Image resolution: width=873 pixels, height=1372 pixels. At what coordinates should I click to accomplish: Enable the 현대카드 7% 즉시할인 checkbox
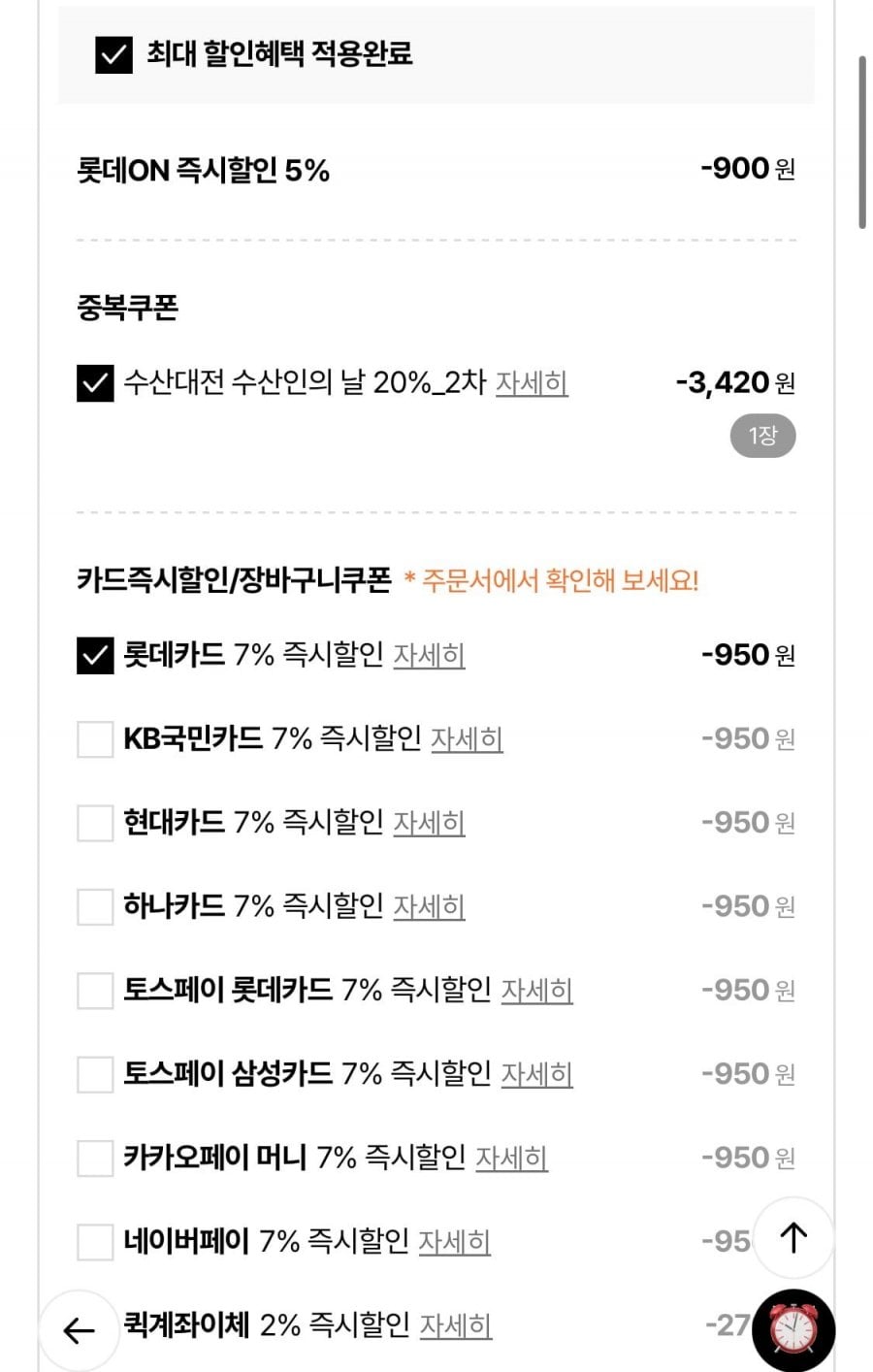point(95,823)
